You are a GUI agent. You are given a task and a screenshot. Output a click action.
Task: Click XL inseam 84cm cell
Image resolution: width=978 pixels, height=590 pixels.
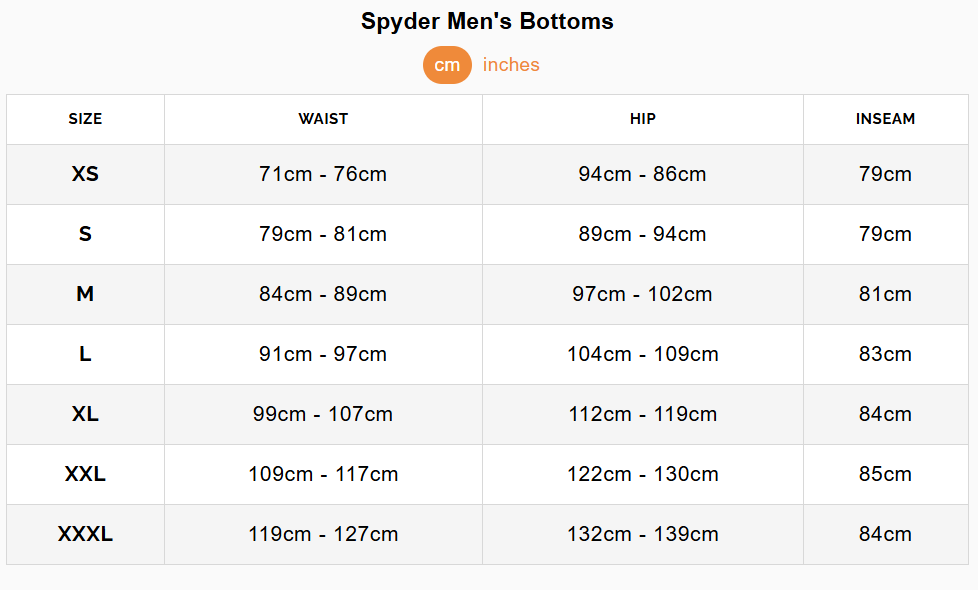885,414
